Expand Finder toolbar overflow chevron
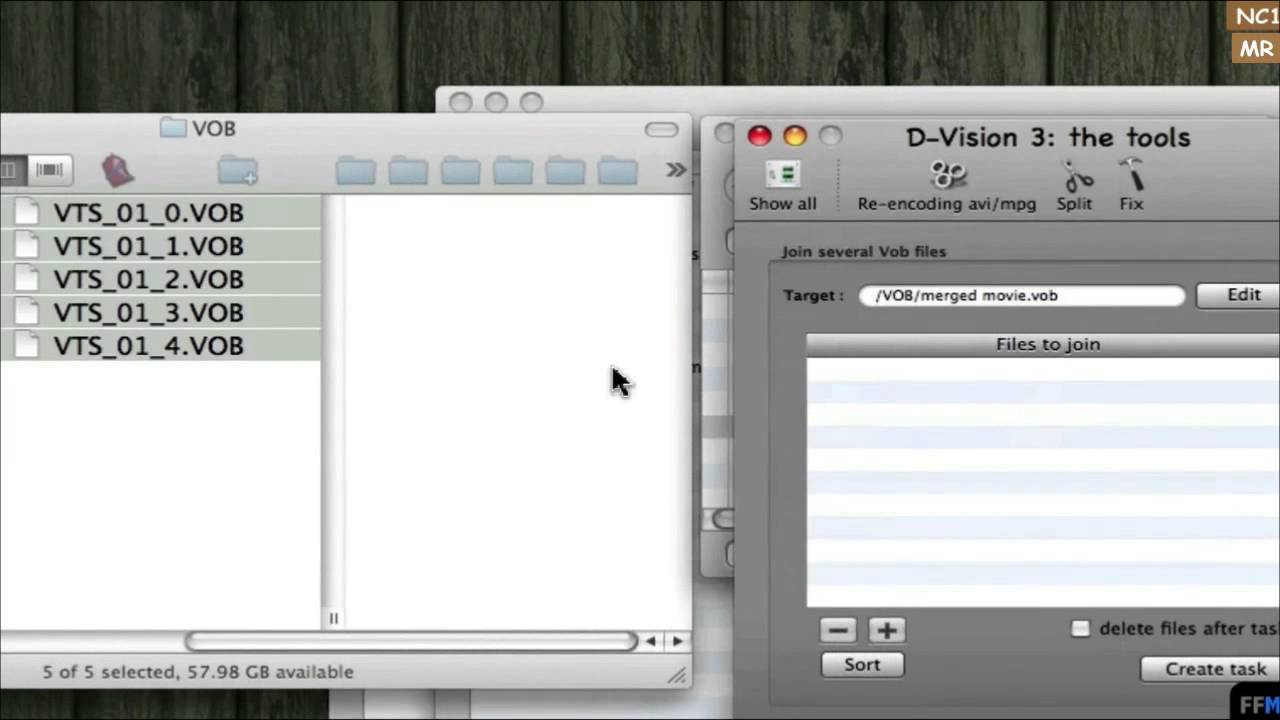This screenshot has width=1280, height=720. tap(676, 170)
